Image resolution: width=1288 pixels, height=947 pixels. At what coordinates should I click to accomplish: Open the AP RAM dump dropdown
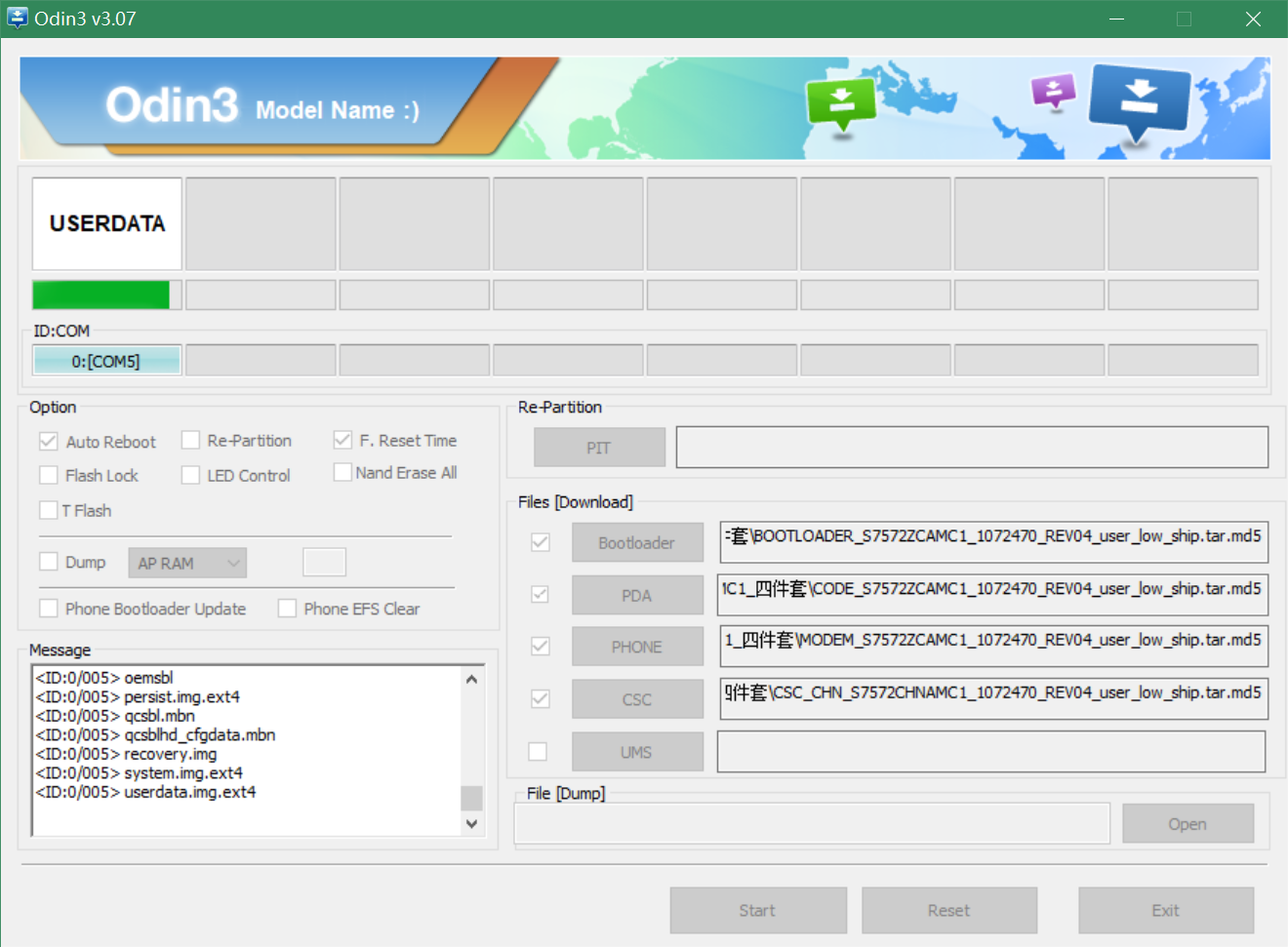coord(187,563)
